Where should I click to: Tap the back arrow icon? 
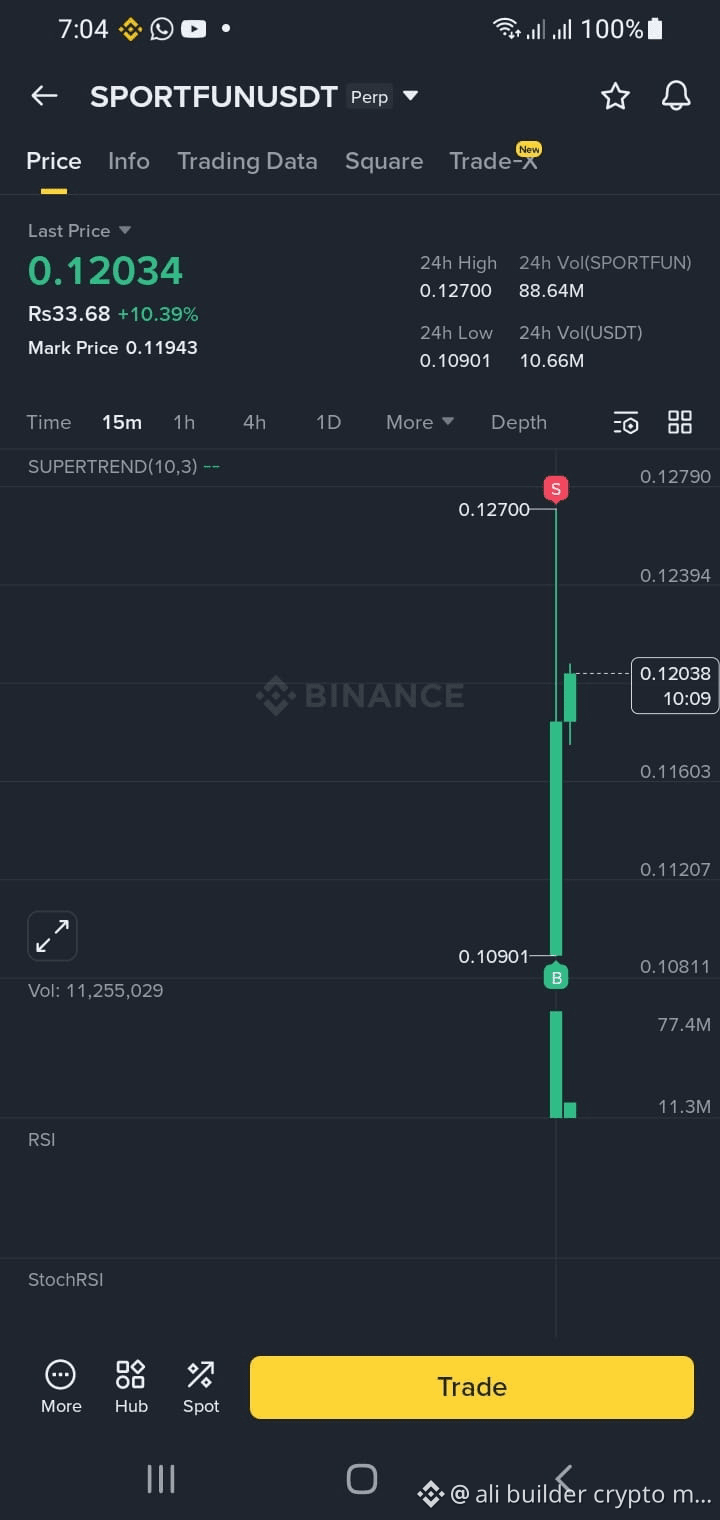(x=44, y=96)
